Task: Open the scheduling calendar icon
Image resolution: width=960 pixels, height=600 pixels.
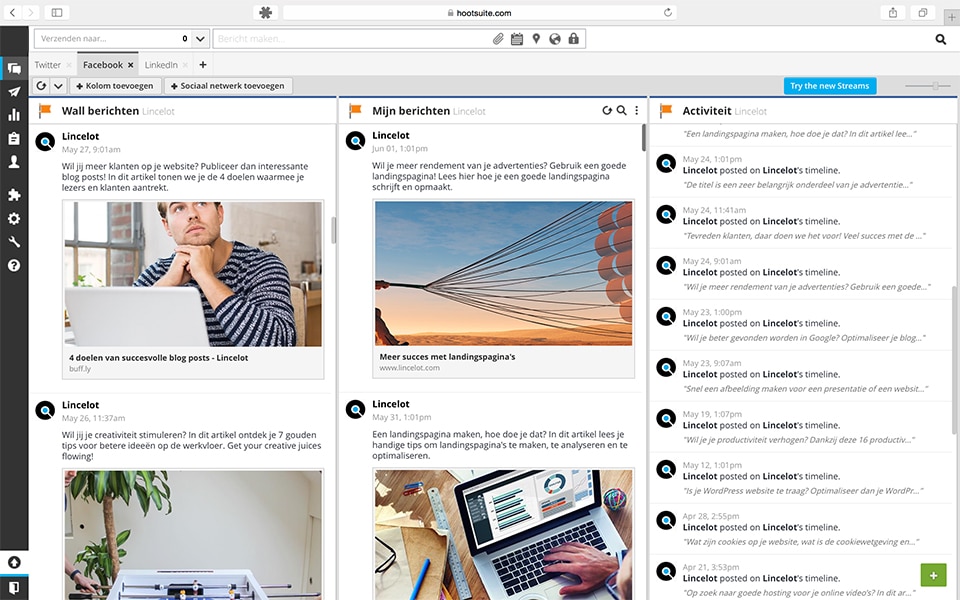Action: [517, 39]
